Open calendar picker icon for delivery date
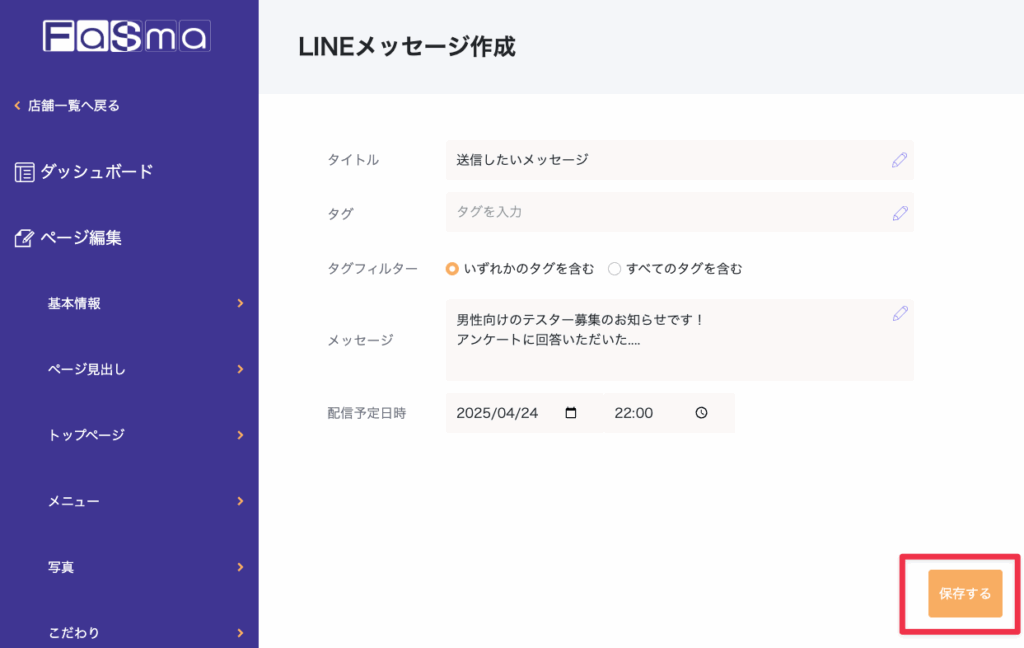This screenshot has height=648, width=1024. (571, 413)
